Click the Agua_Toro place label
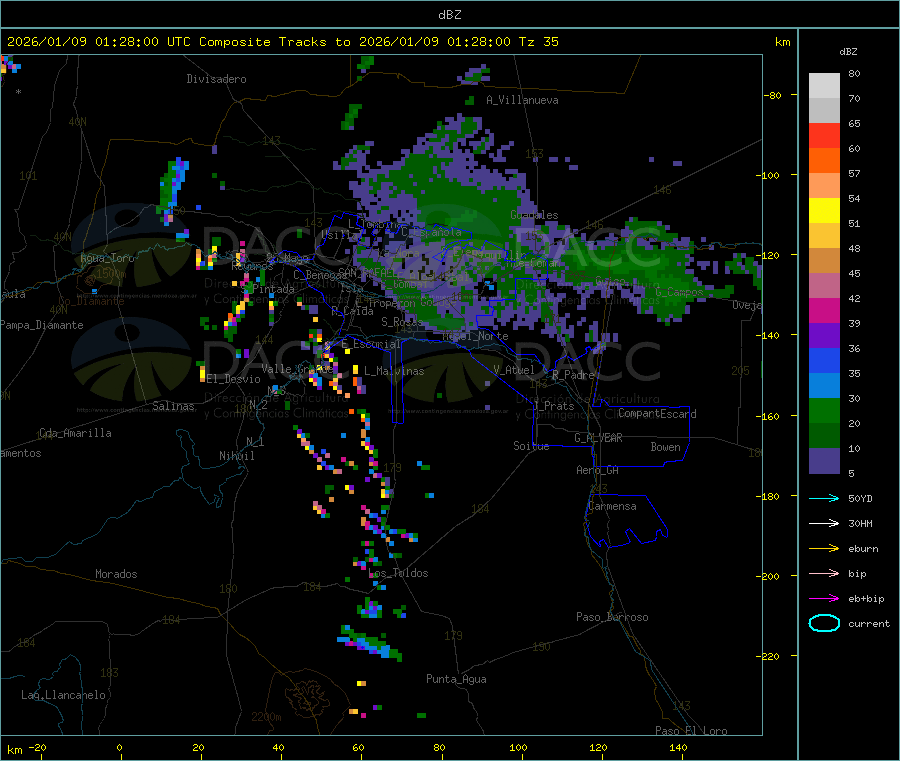 tap(107, 258)
